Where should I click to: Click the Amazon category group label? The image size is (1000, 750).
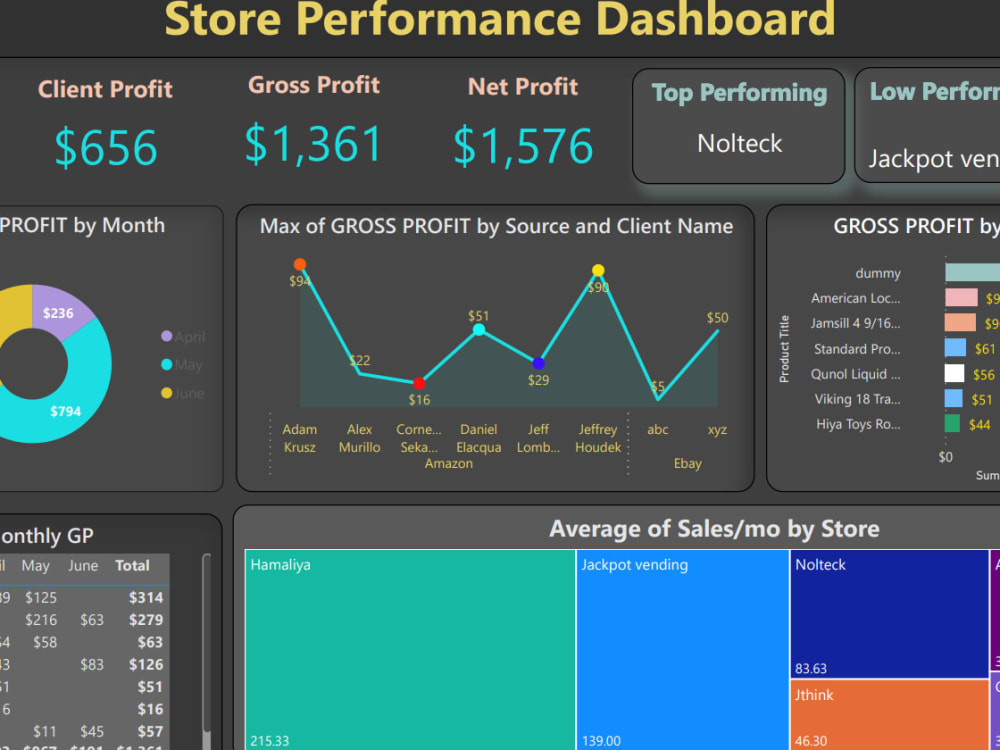pyautogui.click(x=448, y=463)
